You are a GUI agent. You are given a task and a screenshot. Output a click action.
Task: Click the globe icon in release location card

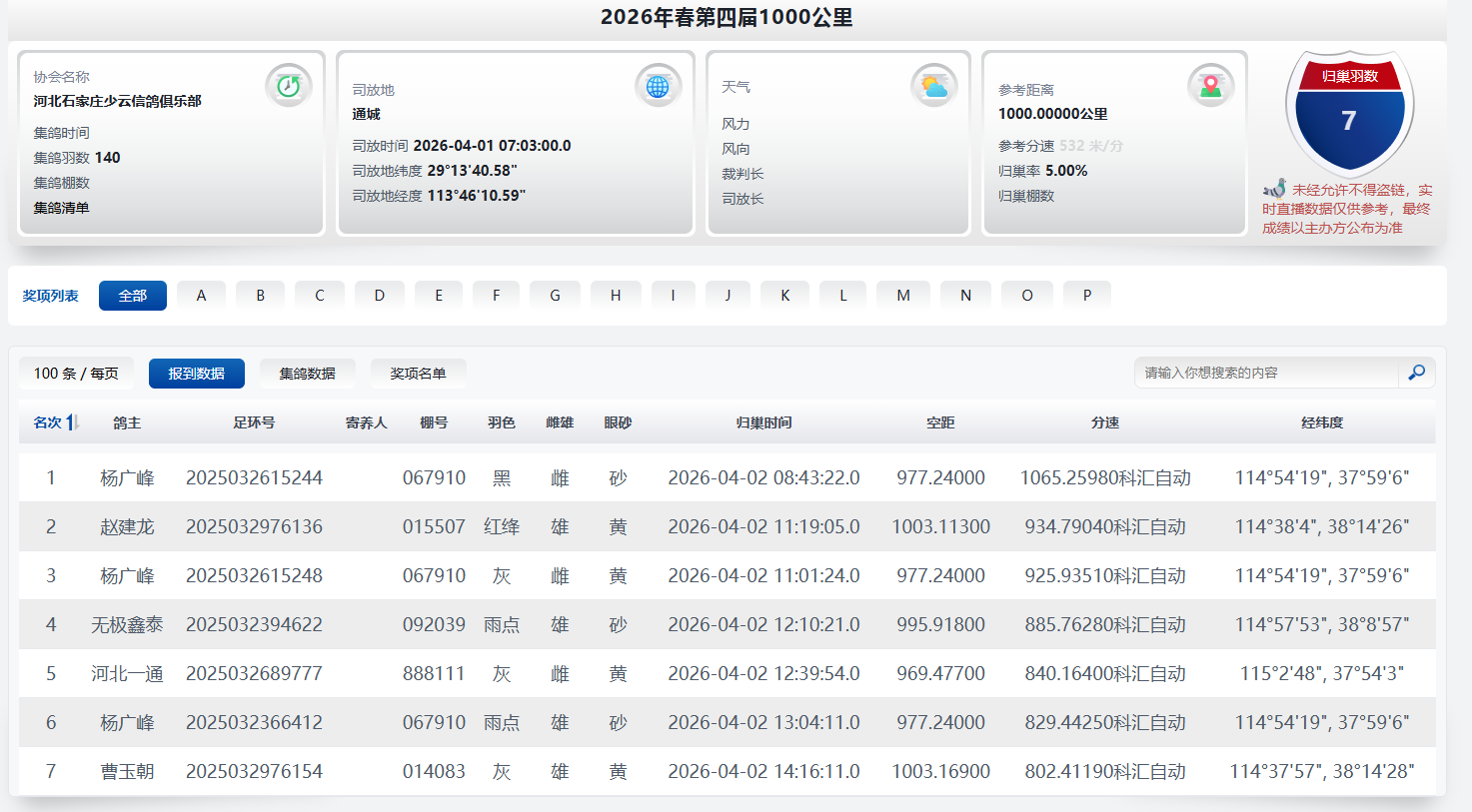(x=658, y=87)
